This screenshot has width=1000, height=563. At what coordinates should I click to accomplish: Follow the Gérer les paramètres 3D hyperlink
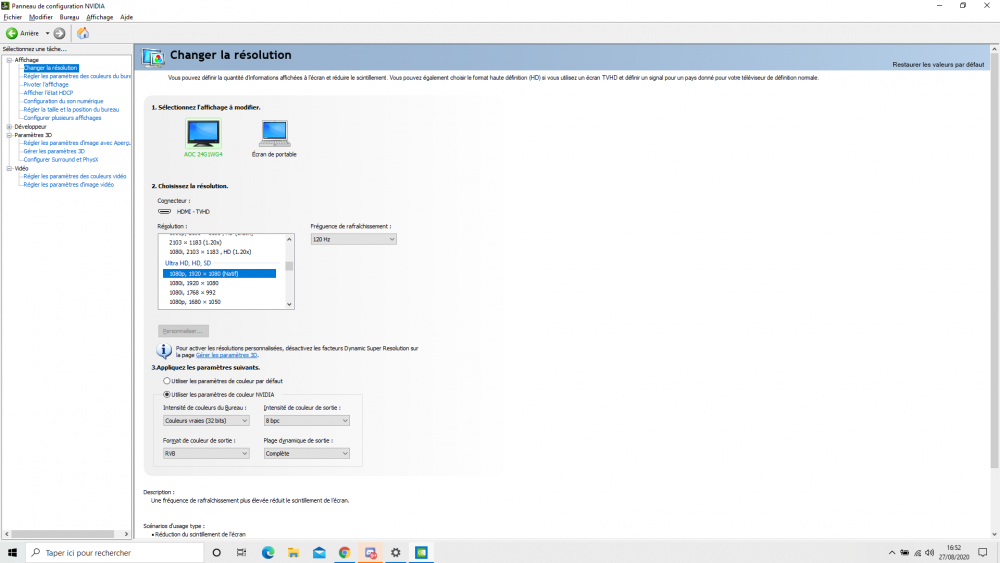pos(226,355)
